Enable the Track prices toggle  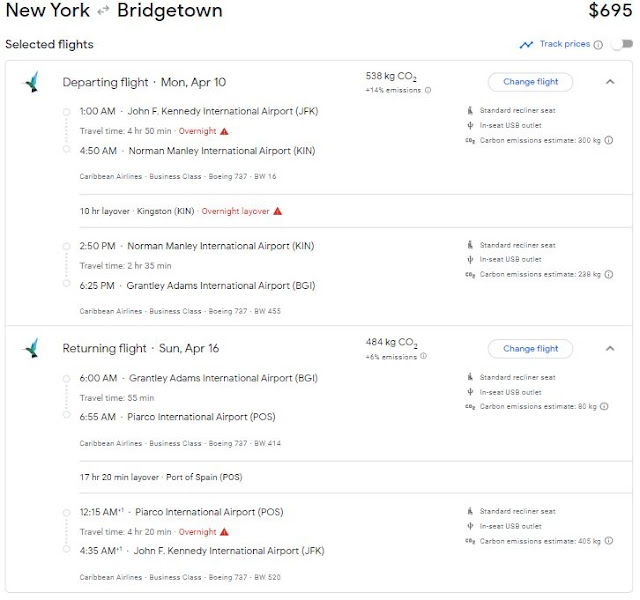click(x=623, y=45)
